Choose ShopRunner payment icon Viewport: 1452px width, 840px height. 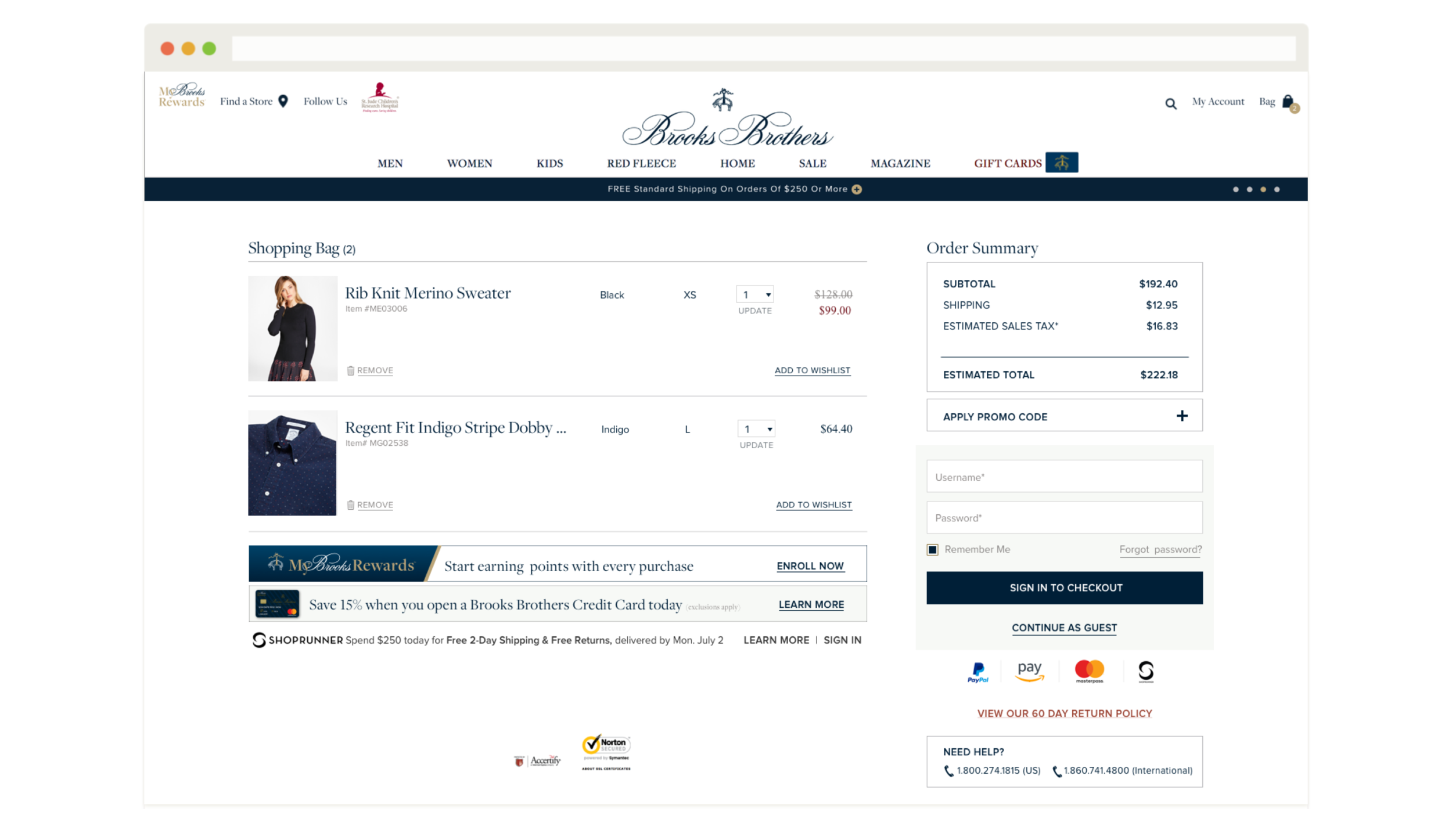[x=1145, y=672]
